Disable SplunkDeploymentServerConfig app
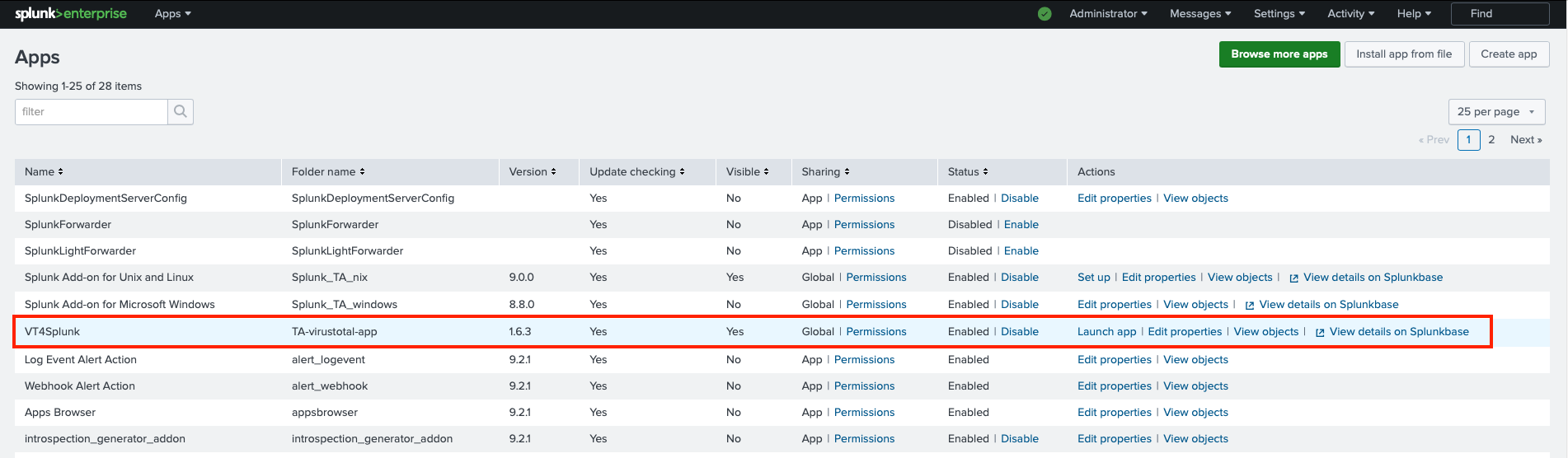Screen dimensions: 1568x458 click(1019, 199)
